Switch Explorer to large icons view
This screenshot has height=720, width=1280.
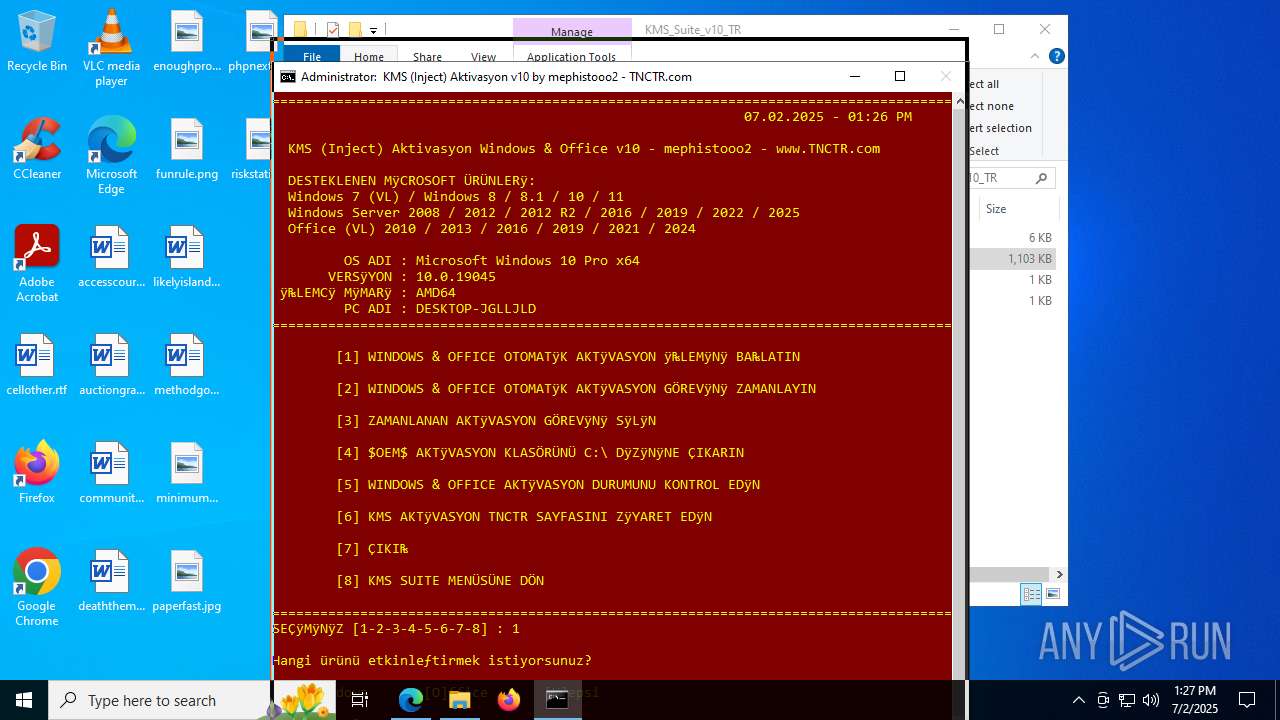coord(1052,594)
